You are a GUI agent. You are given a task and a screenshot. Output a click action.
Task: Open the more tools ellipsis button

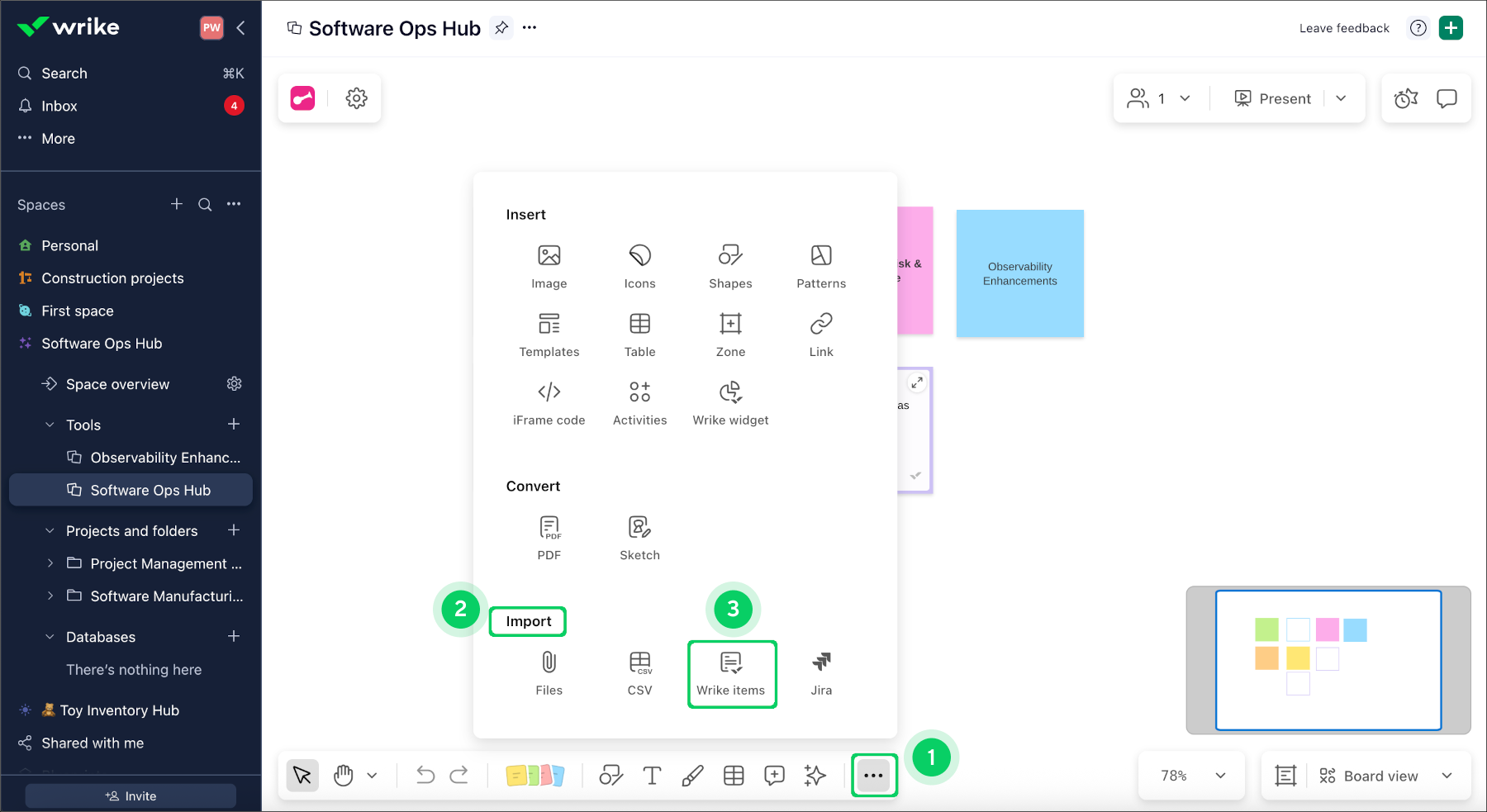click(x=874, y=776)
